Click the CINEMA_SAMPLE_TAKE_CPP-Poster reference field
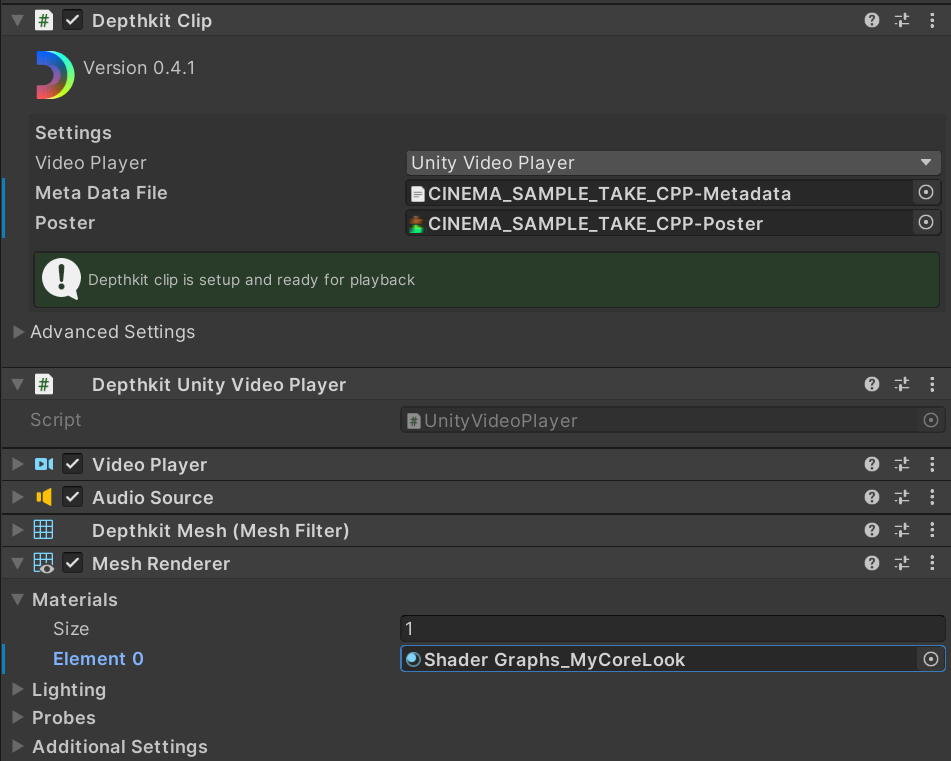This screenshot has height=761, width=951. pos(660,222)
